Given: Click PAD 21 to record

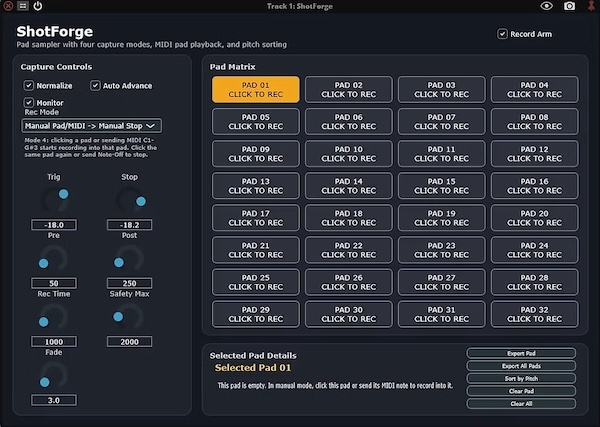Looking at the screenshot, I should (256, 250).
